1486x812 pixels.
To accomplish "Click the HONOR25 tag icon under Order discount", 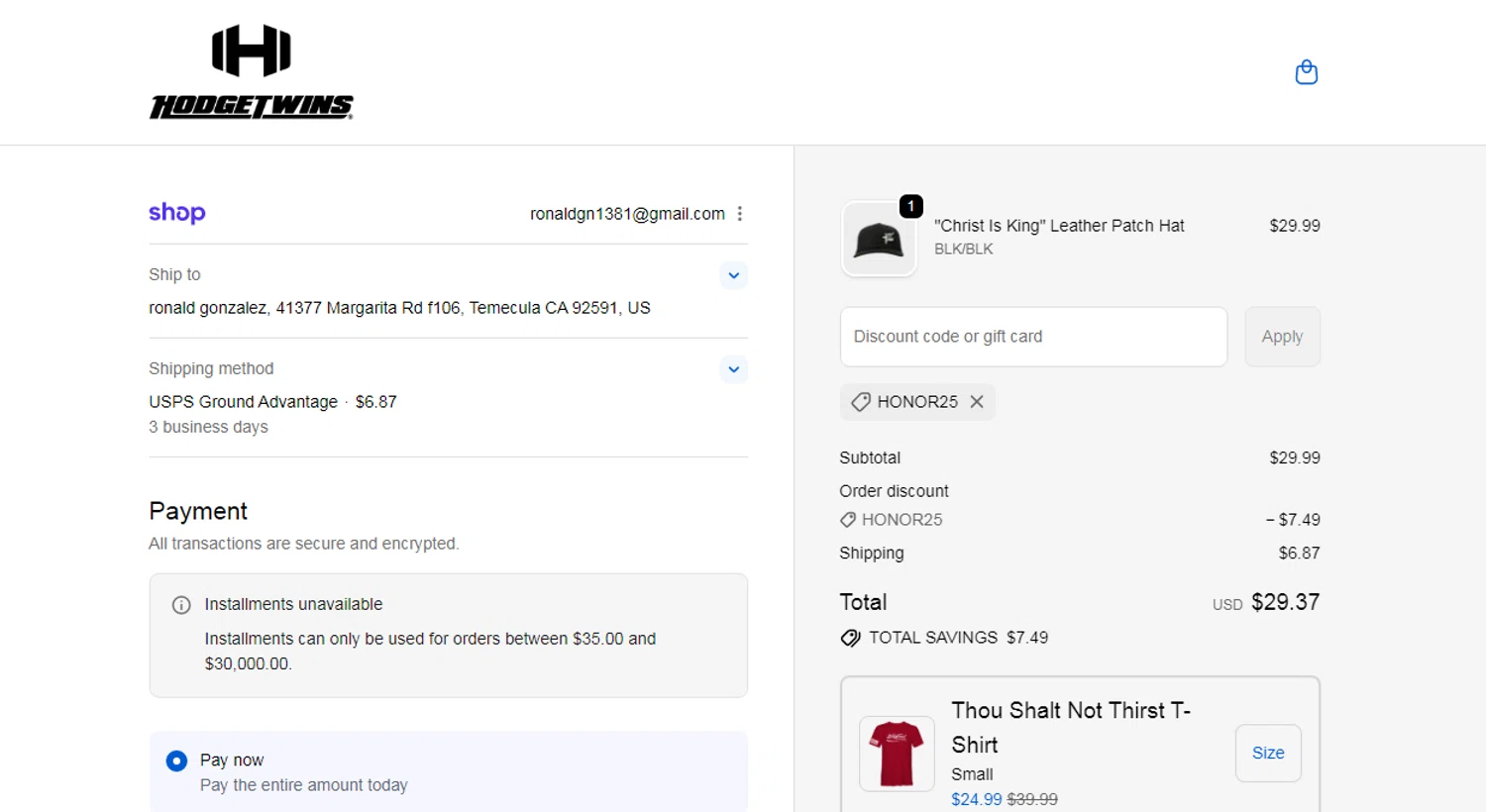I will (x=848, y=520).
